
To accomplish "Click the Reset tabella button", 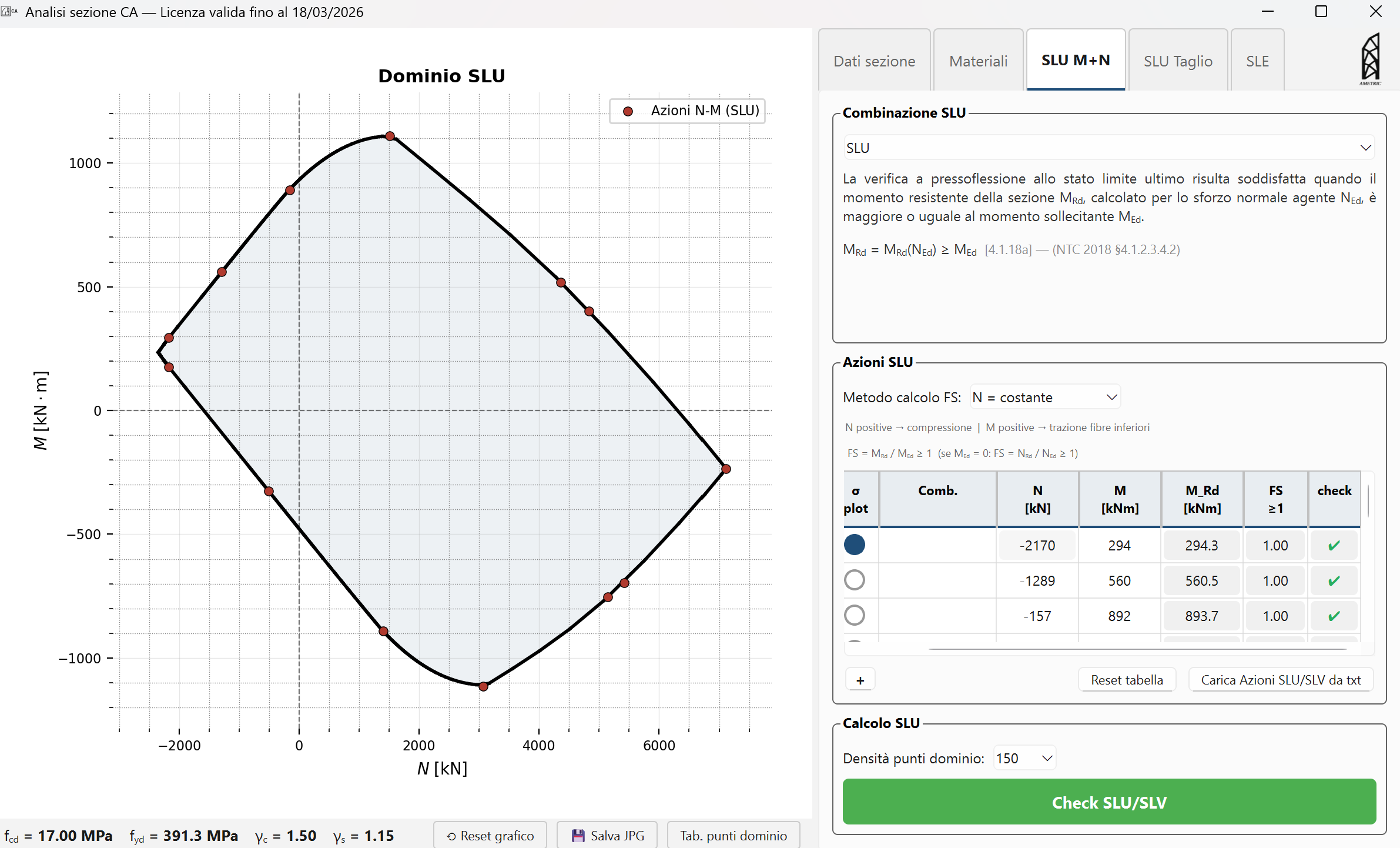I will [x=1126, y=680].
